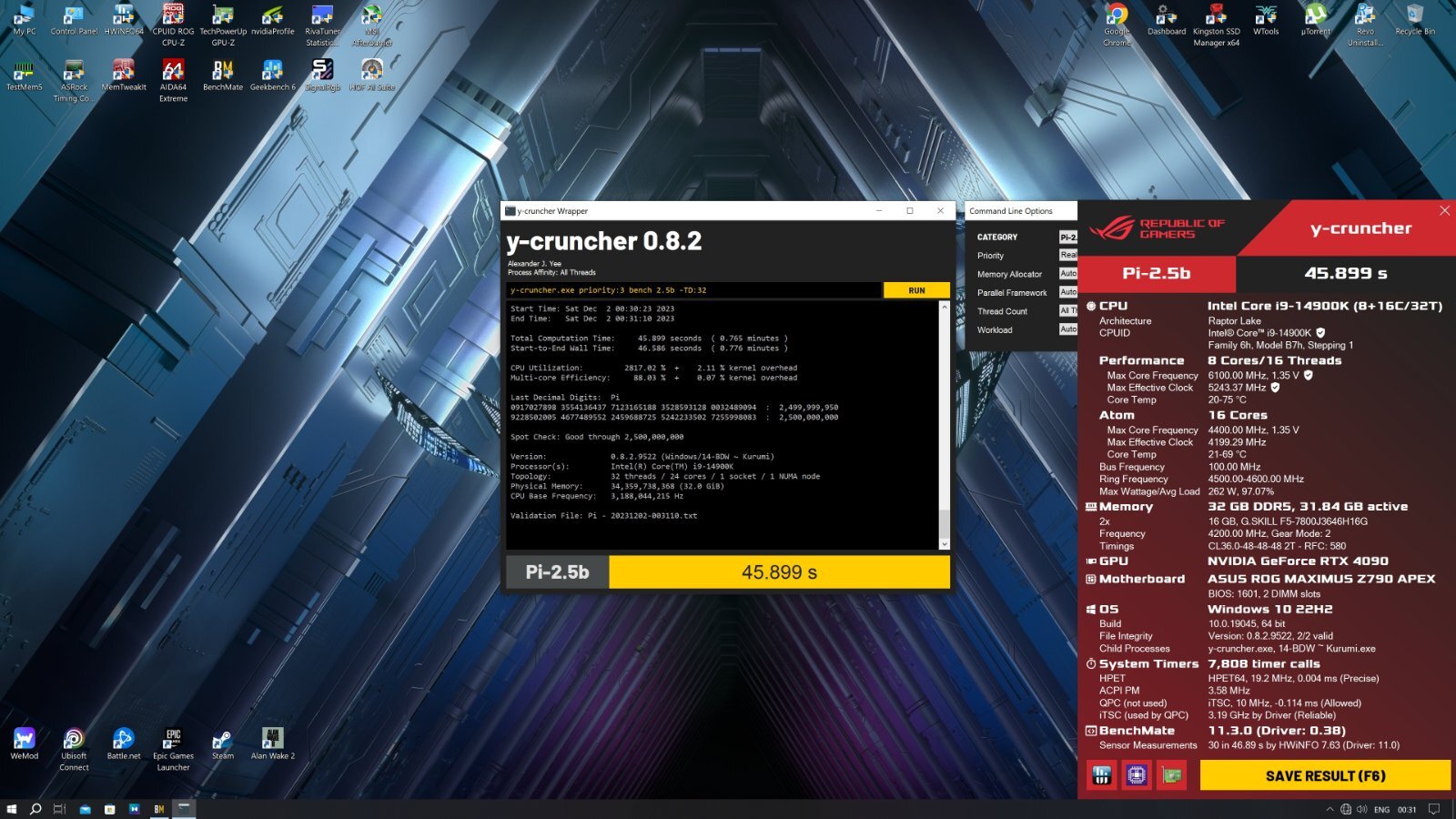Click the validation file name line in console
Screen dimensions: 1456x819
(x=603, y=516)
